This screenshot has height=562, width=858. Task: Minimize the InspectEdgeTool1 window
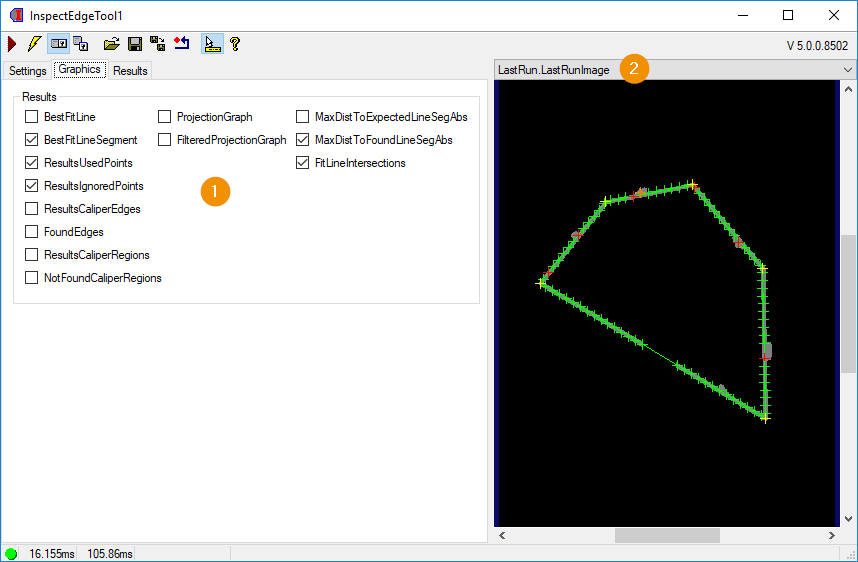(743, 15)
